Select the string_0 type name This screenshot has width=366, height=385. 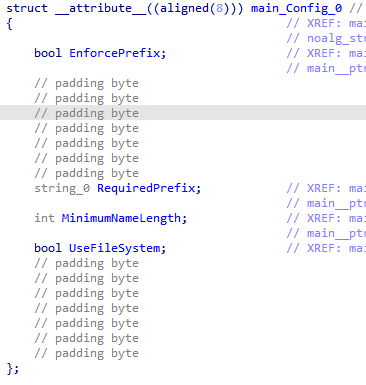coord(62,188)
